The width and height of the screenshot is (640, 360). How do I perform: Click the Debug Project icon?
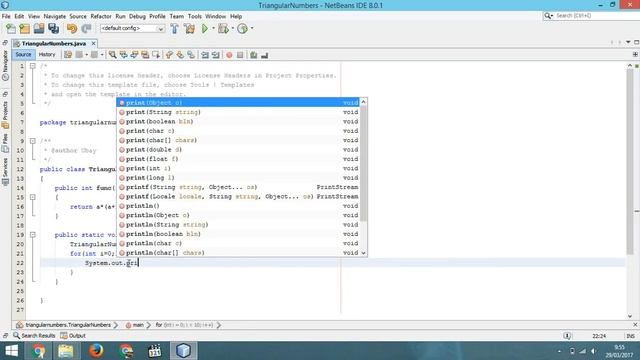(223, 29)
